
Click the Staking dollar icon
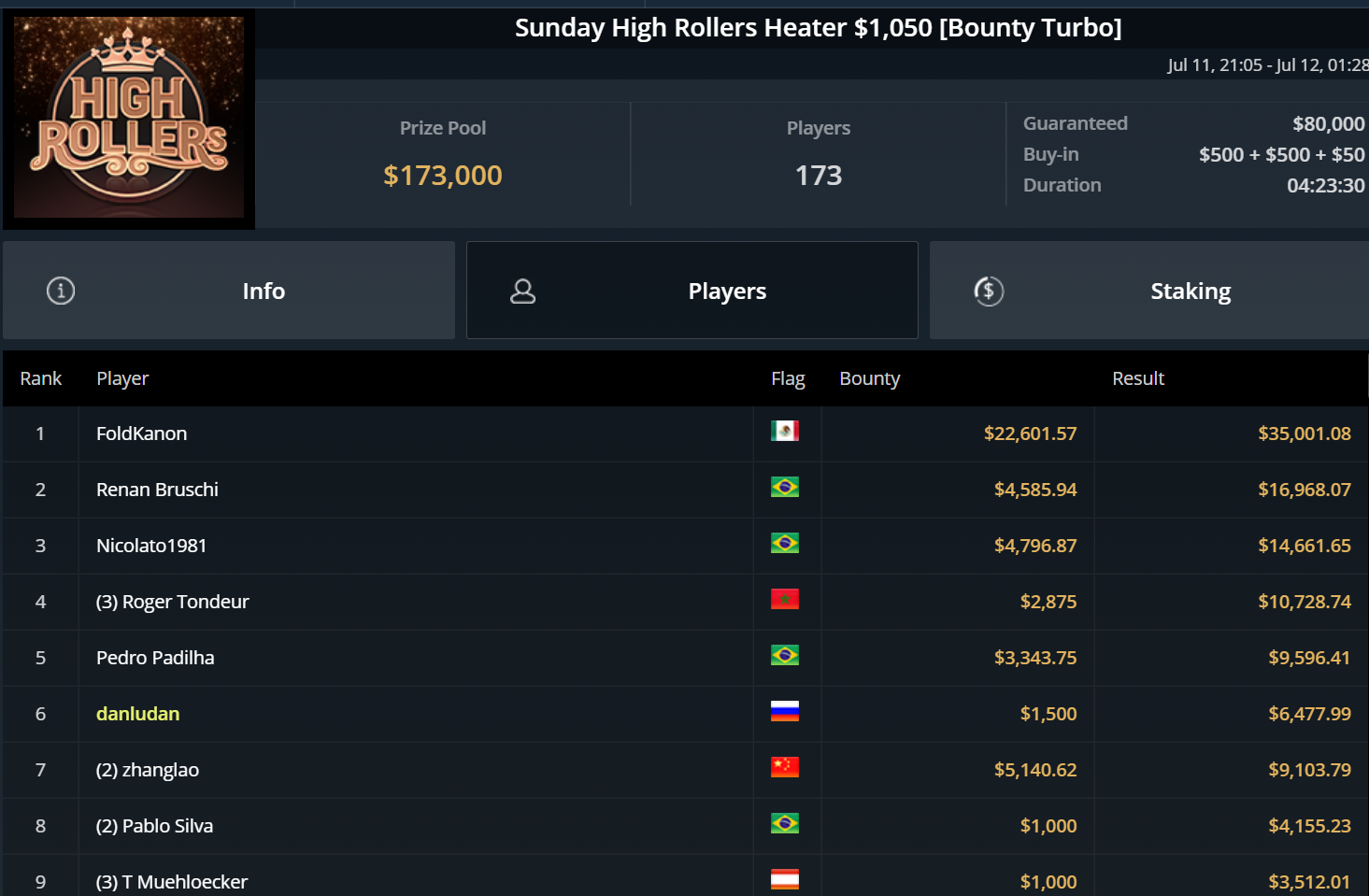click(989, 292)
